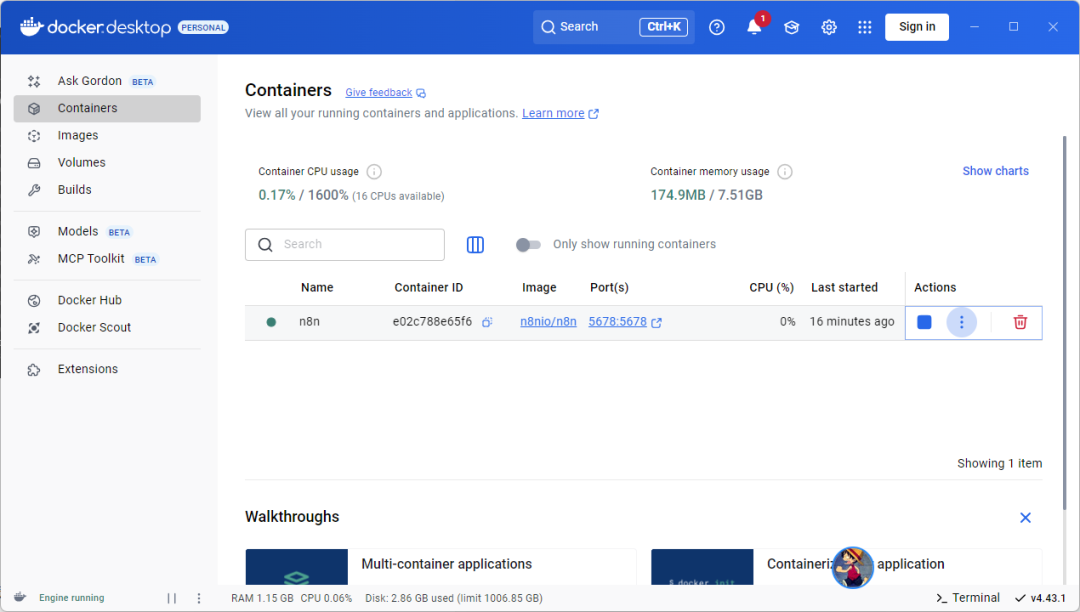
Task: Open Ask Gordon in sidebar
Action: 107,81
